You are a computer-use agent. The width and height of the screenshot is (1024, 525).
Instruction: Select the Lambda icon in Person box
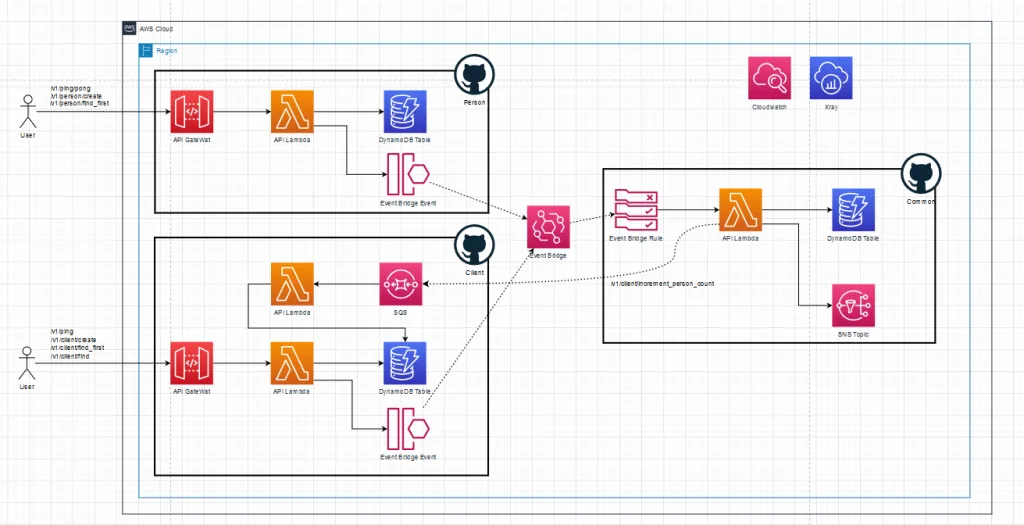click(292, 111)
